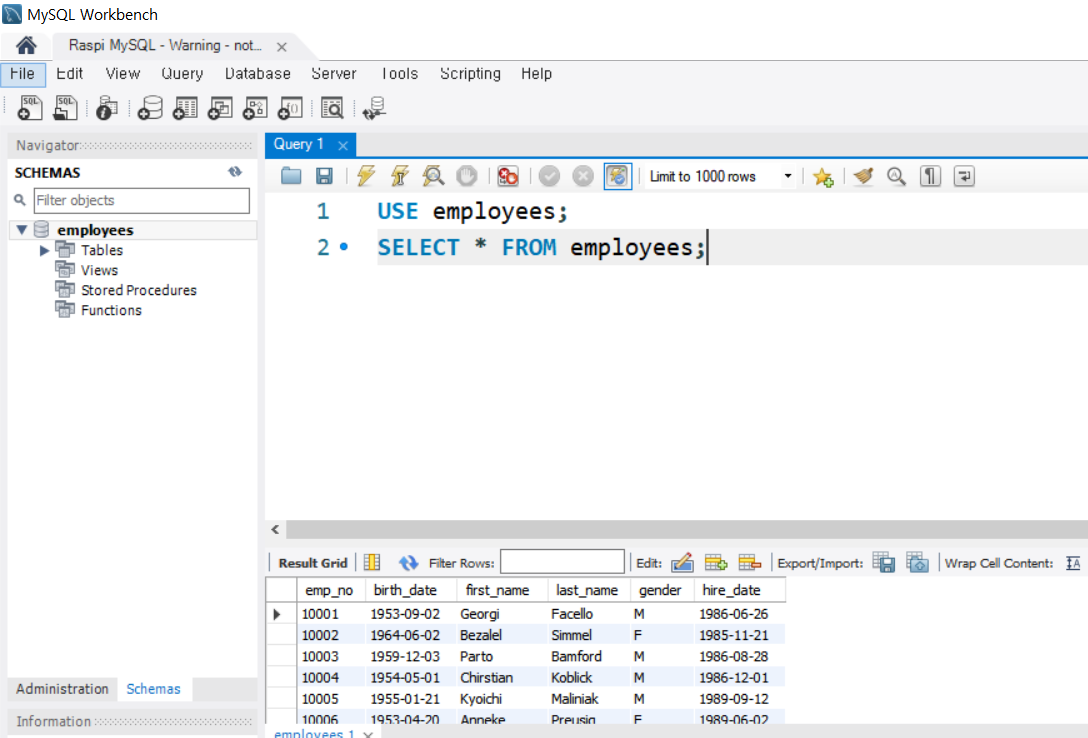Click the Result Grid button
The width and height of the screenshot is (1088, 738).
pos(313,563)
